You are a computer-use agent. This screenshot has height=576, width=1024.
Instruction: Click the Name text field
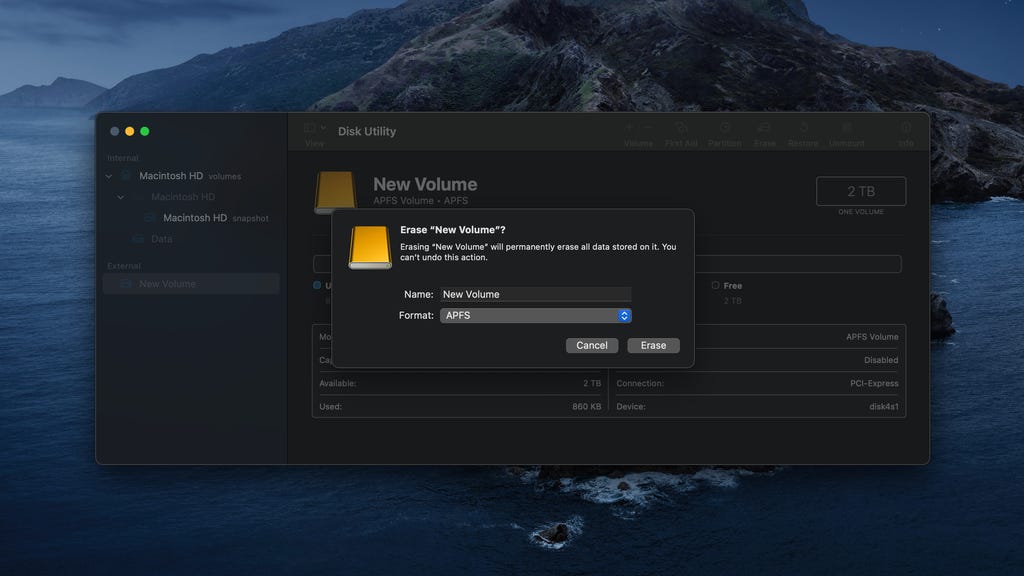click(536, 294)
